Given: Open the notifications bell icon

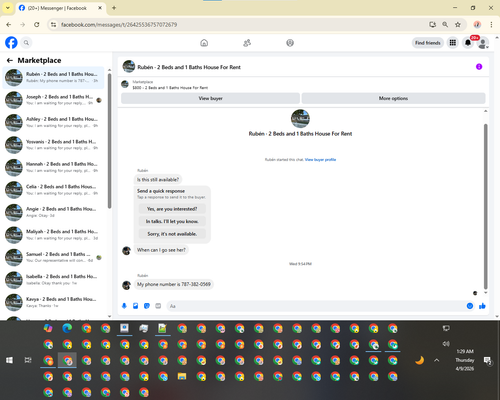Looking at the screenshot, I should coord(468,43).
